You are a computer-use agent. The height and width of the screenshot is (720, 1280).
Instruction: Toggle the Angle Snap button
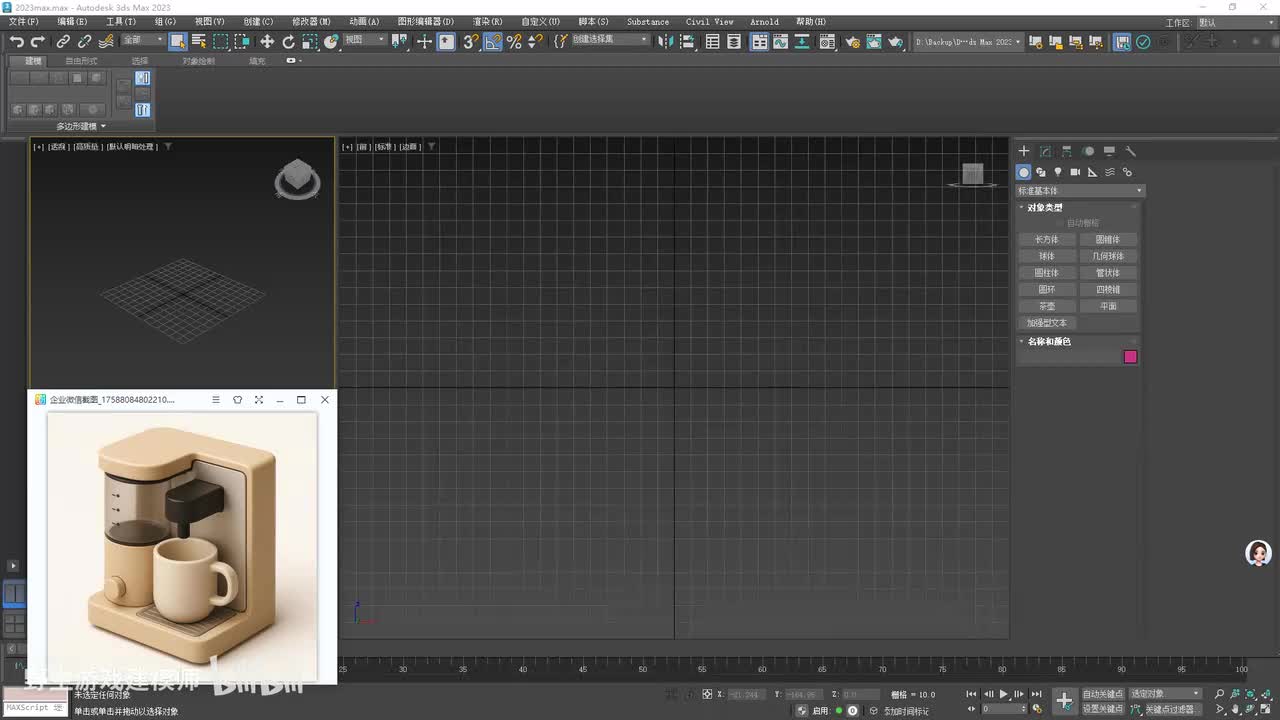coord(492,42)
